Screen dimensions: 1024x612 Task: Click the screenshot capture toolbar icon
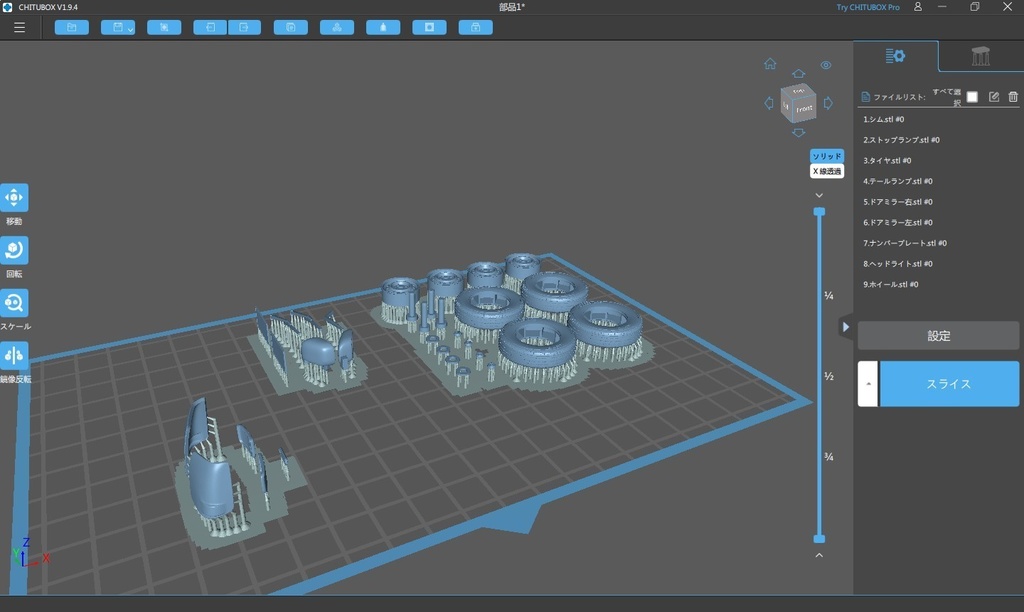point(164,27)
